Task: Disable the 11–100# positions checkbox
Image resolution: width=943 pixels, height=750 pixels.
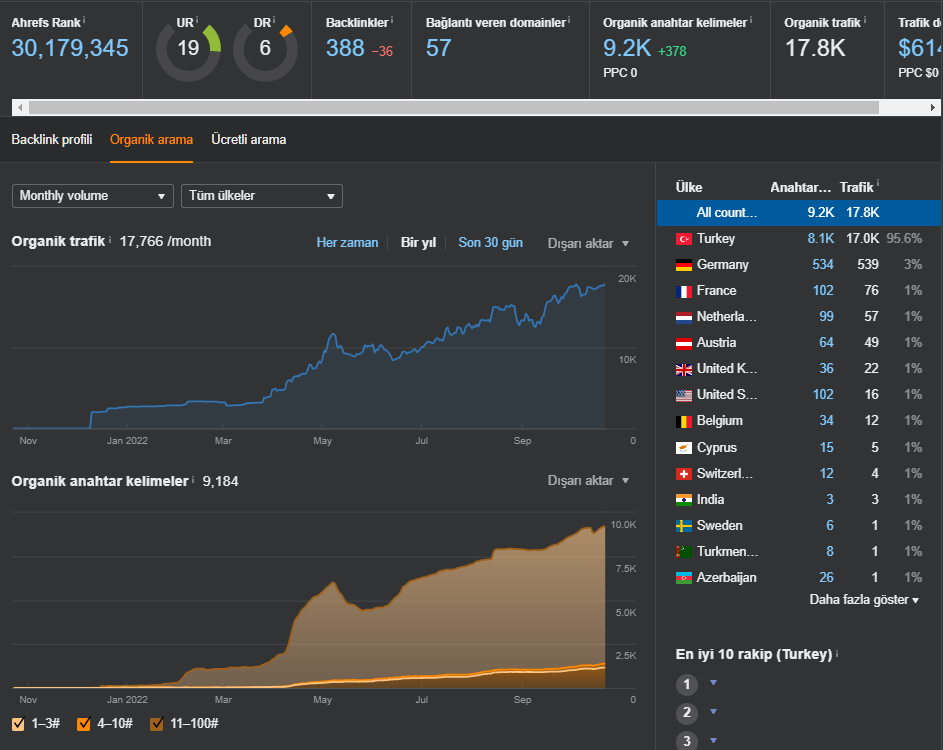Action: pyautogui.click(x=156, y=724)
